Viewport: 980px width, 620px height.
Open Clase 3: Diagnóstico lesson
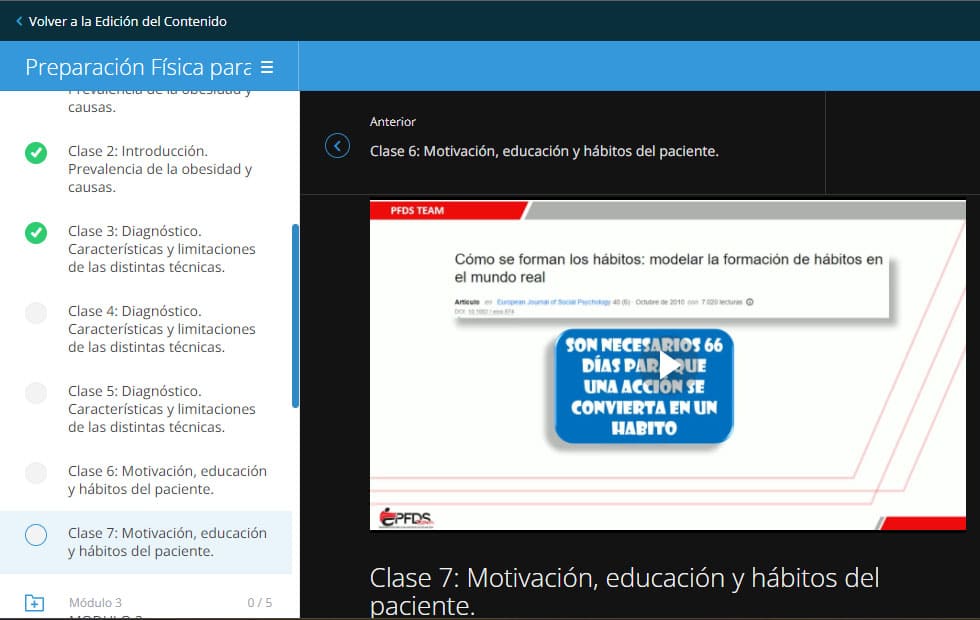162,249
